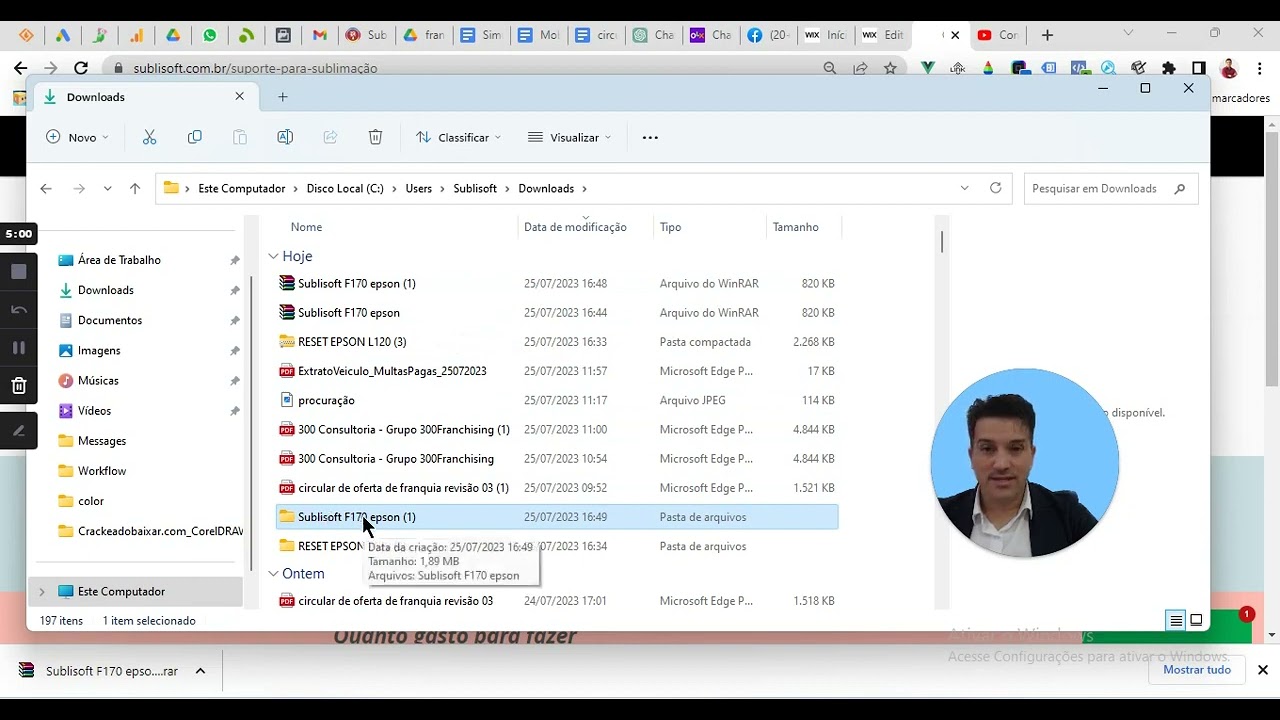Click the Copy icon in Explorer toolbar
The image size is (1280, 720).
click(x=195, y=137)
